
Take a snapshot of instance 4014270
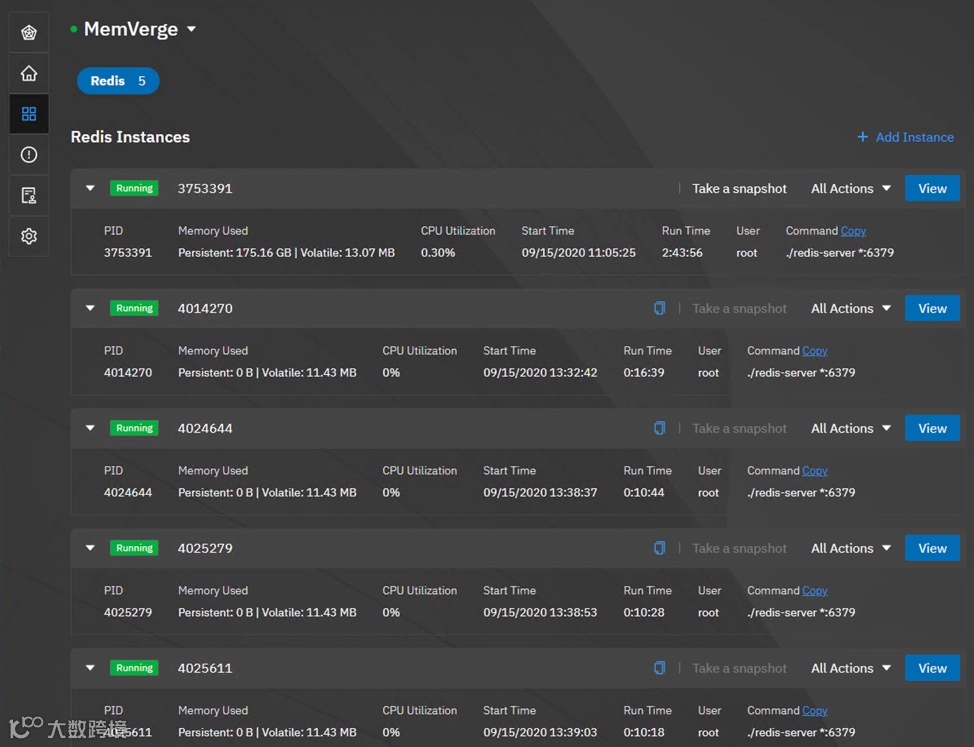tap(739, 308)
